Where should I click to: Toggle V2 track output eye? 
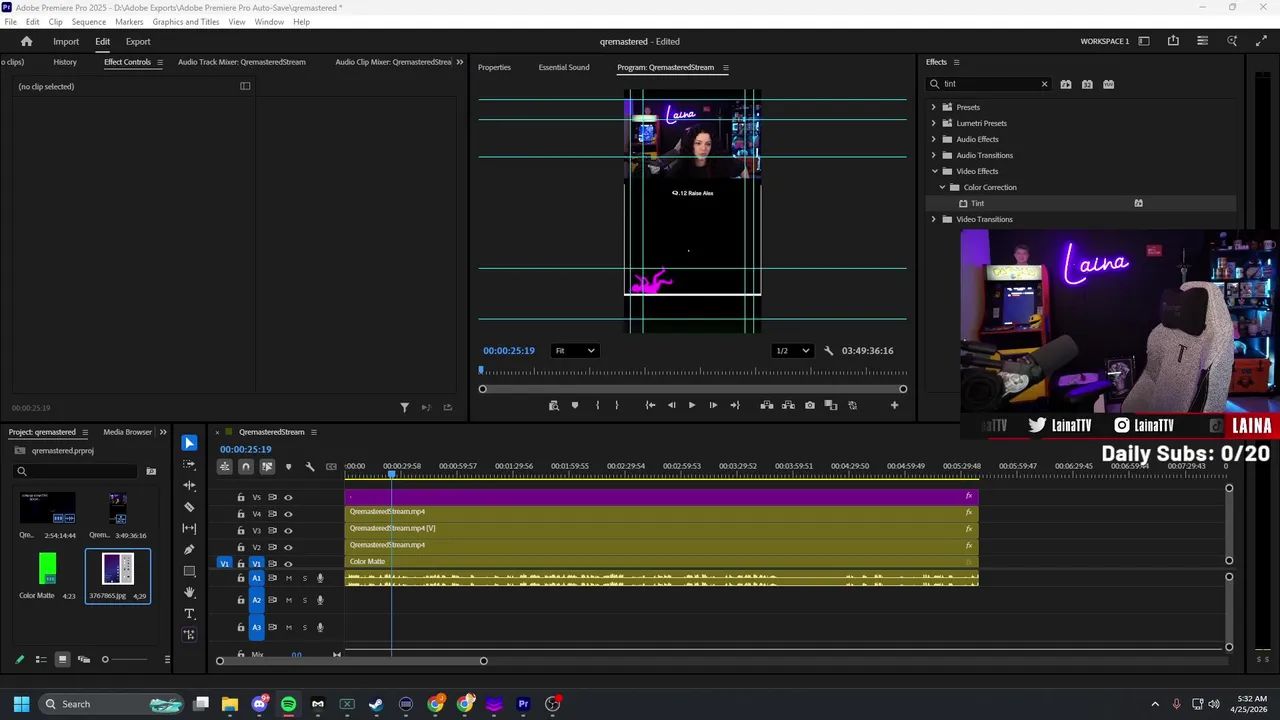click(288, 547)
